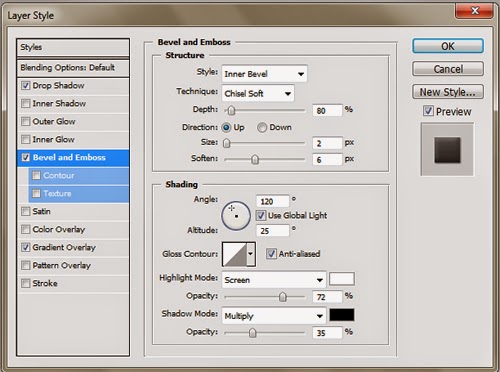Toggle the Anti-aliased checkbox
This screenshot has width=500, height=372.
pyautogui.click(x=271, y=254)
